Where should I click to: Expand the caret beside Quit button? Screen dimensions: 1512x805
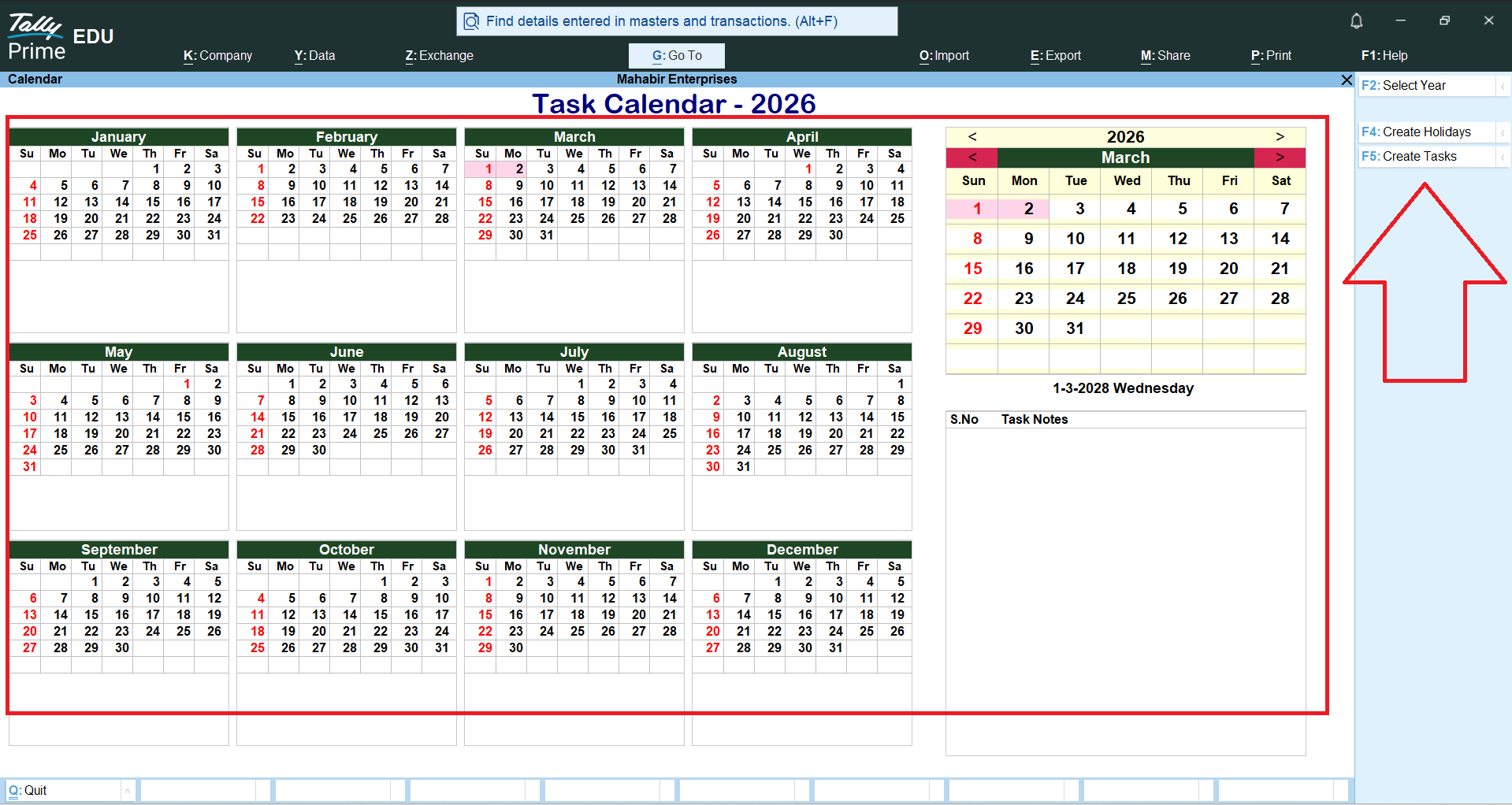tap(127, 791)
